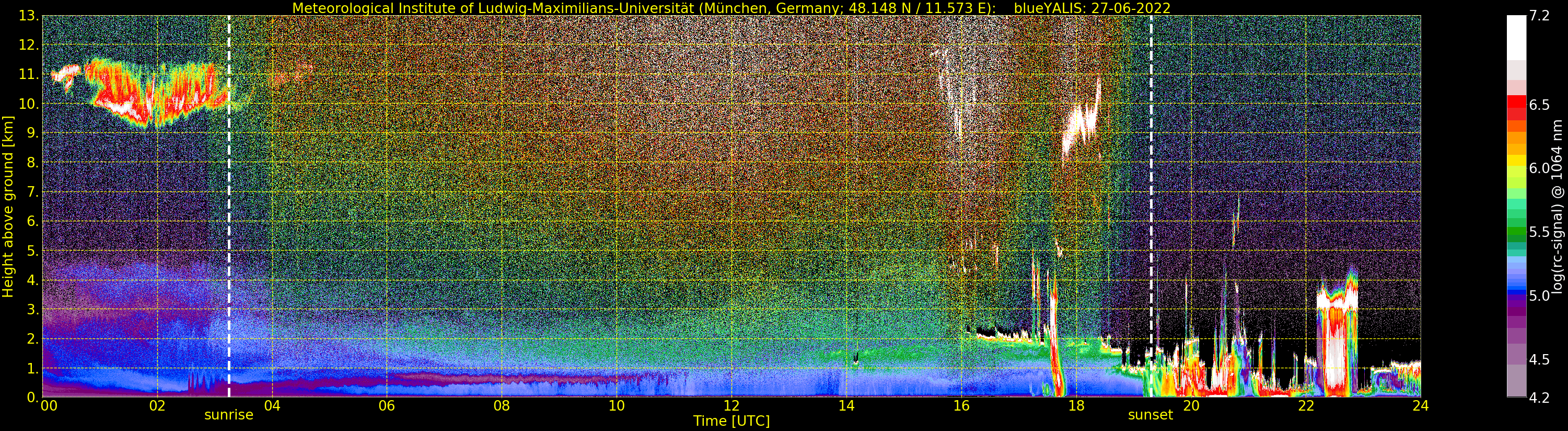Click the "4.2" value on the colorbar
The height and width of the screenshot is (431, 1568).
click(1539, 397)
